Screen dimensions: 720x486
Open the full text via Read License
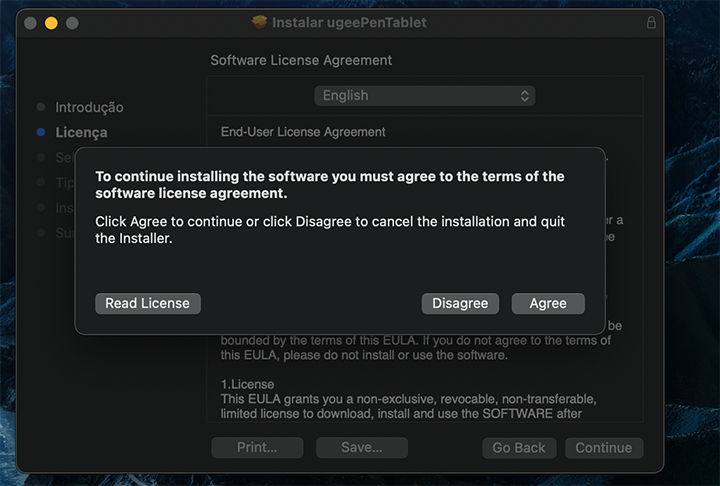[148, 303]
